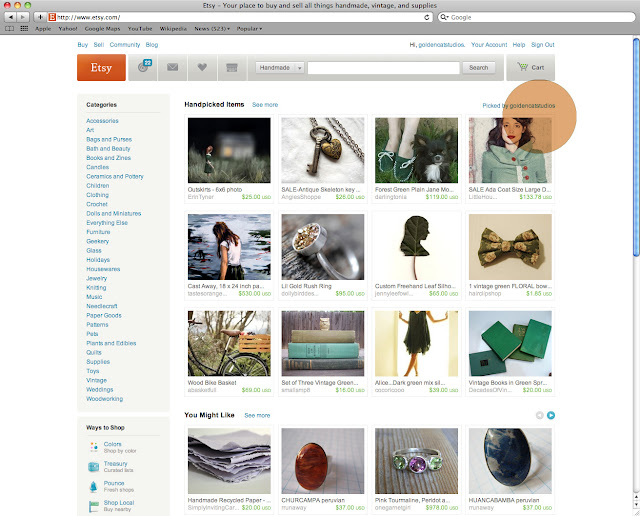Viewport: 640px width, 516px height.
Task: Open the Popular bookmarks dropdown
Action: click(249, 29)
